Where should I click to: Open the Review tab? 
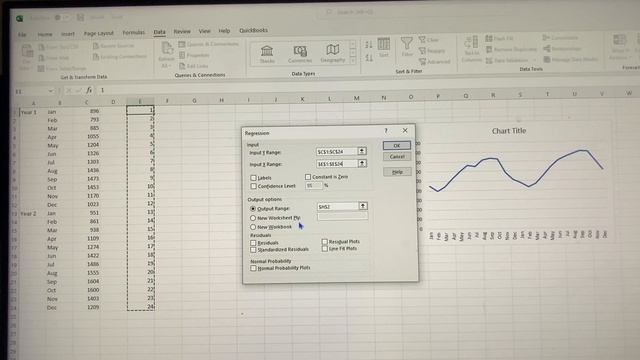pyautogui.click(x=182, y=31)
